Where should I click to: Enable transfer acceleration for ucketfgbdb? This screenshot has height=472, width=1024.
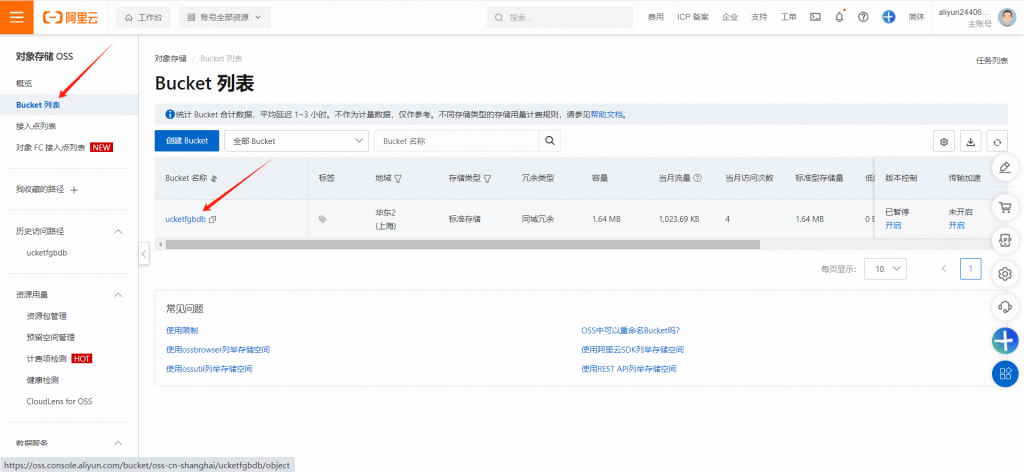[956, 225]
